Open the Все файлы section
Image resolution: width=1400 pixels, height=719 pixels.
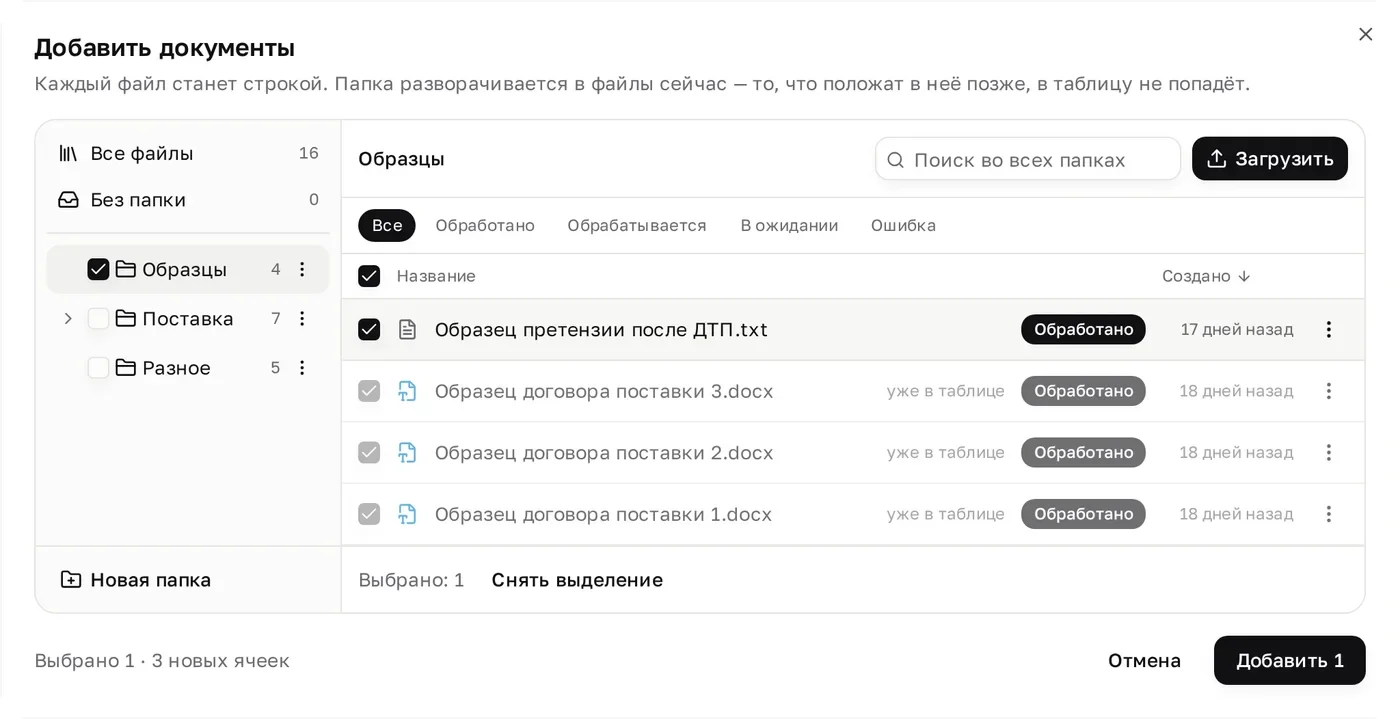(188, 153)
